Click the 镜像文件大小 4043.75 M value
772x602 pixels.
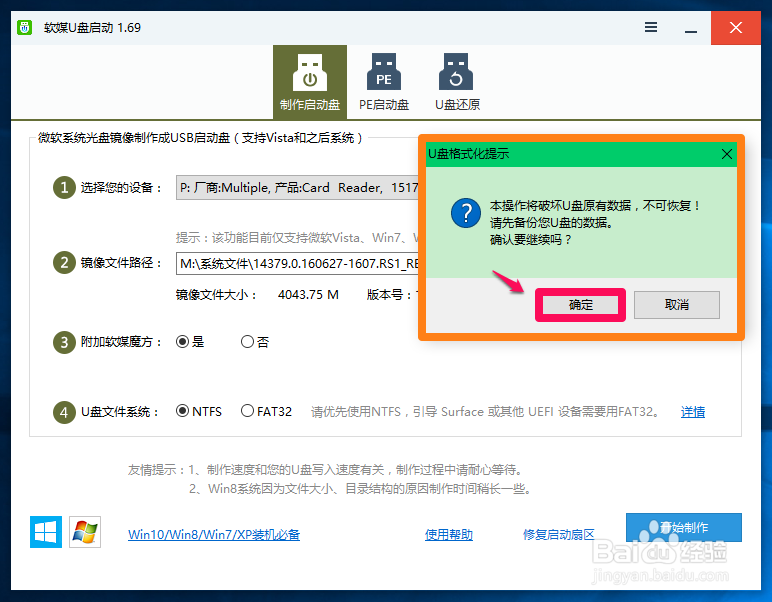[308, 295]
